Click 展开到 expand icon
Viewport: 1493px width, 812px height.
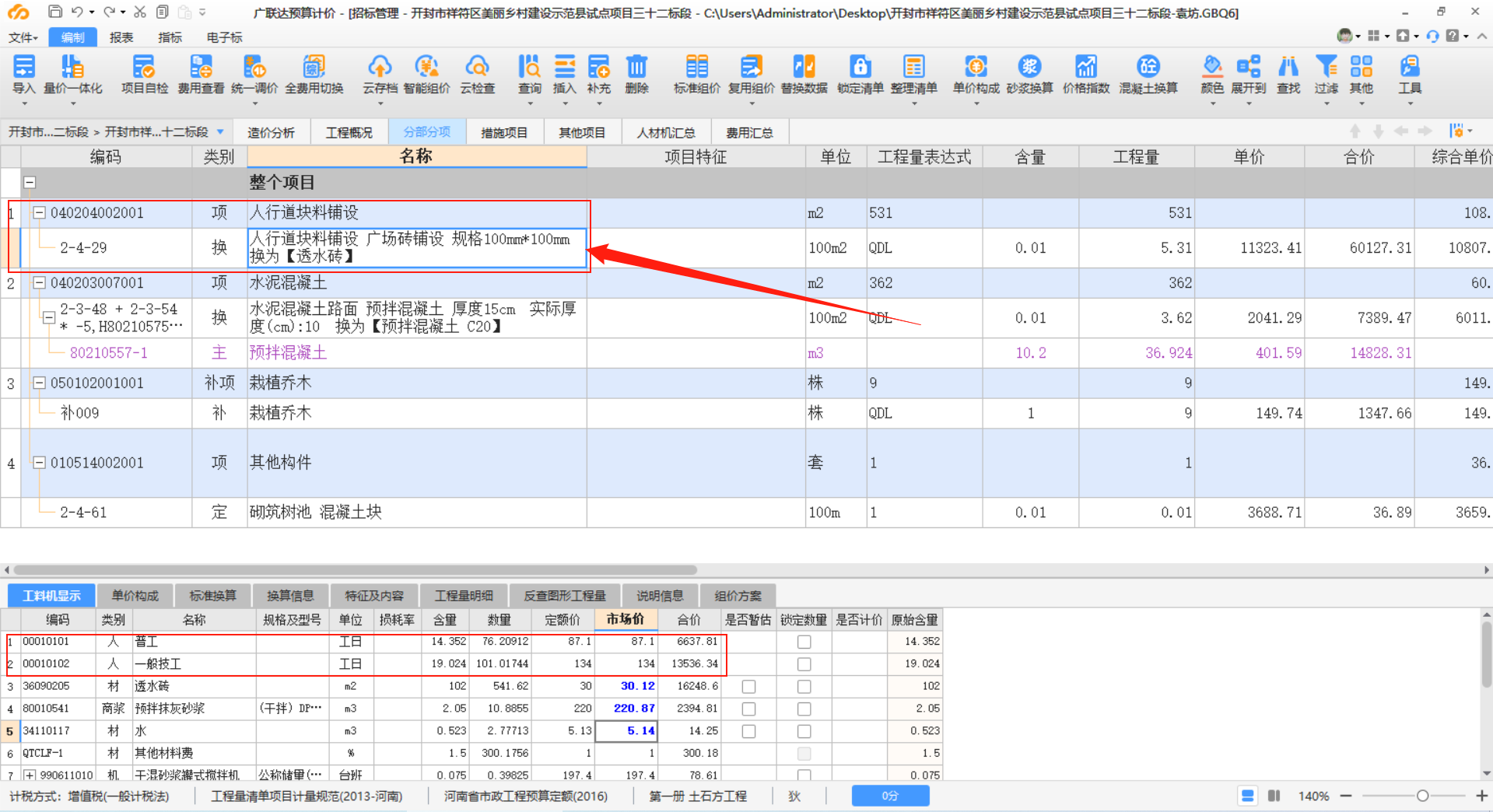click(1249, 74)
